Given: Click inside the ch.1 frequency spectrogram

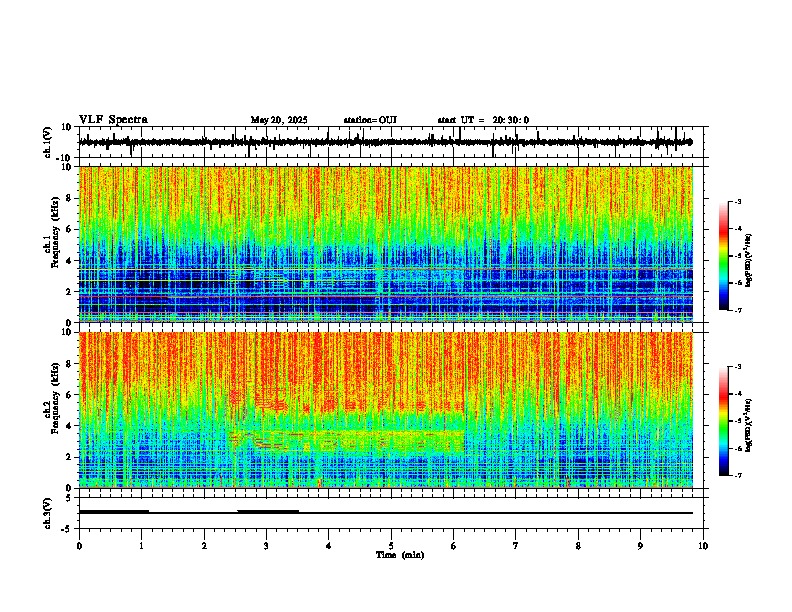Looking at the screenshot, I should click(x=386, y=244).
